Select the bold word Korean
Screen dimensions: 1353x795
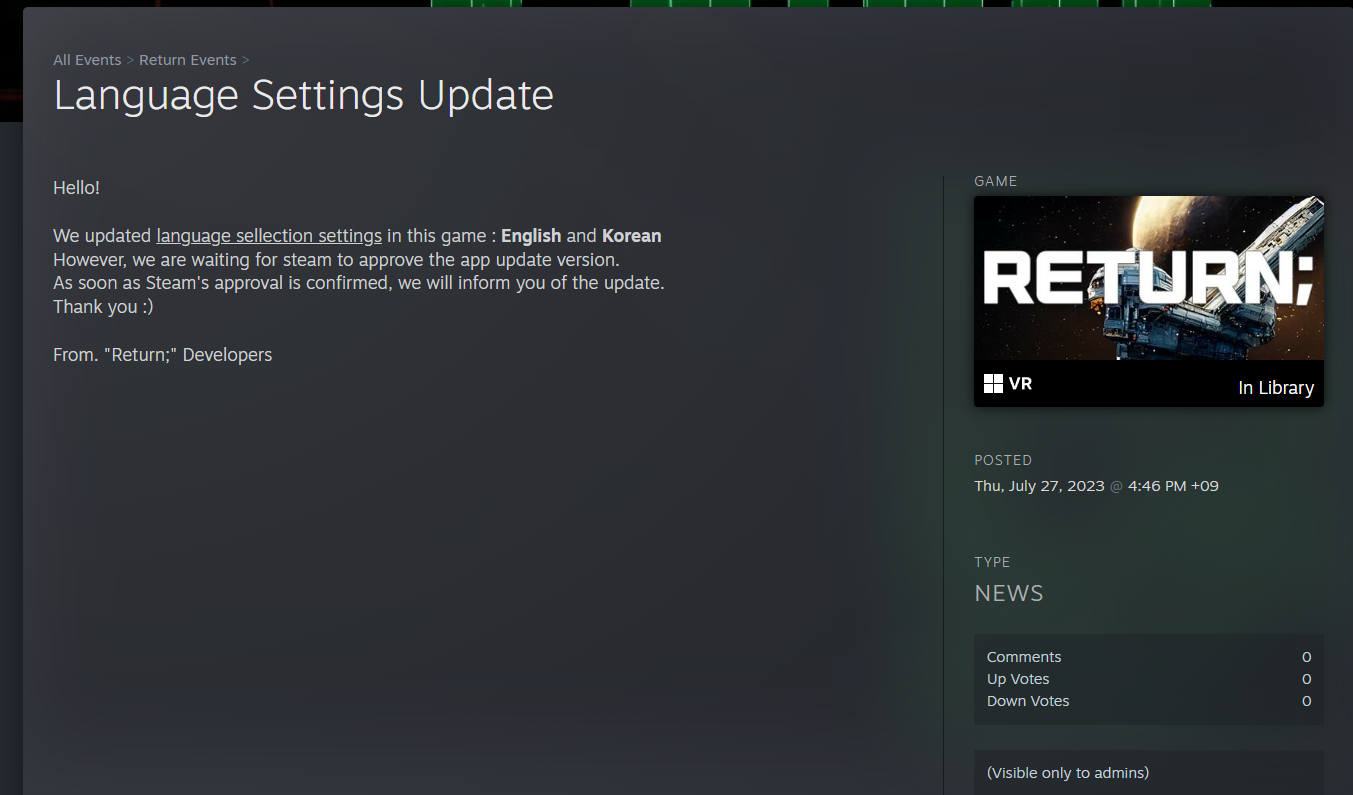[631, 236]
